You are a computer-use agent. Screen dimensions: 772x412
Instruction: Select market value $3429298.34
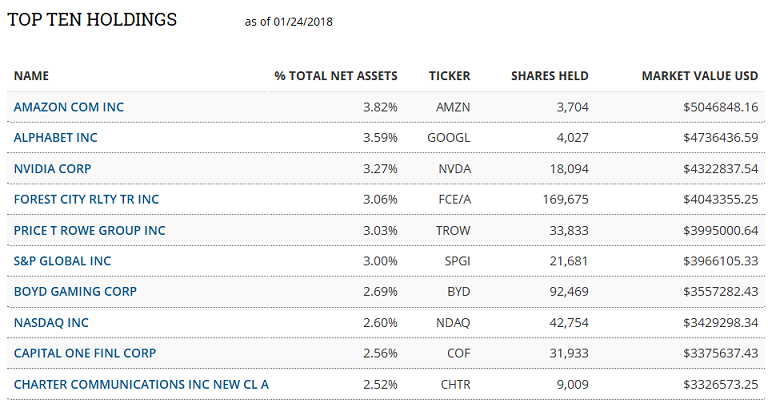(720, 322)
